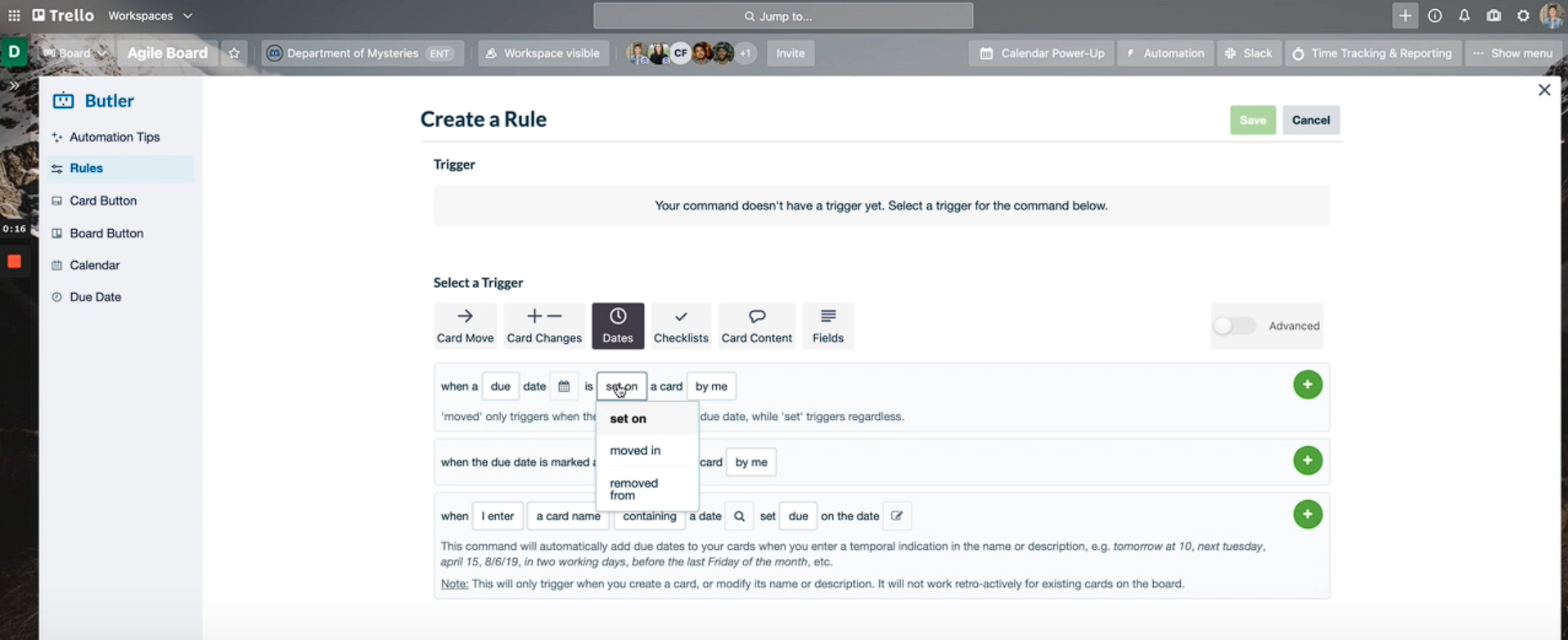Open the user profile avatar
Screen dimensions: 1568x640
click(1552, 16)
